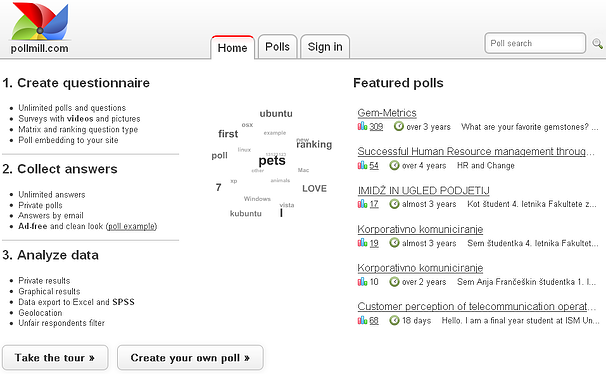
Task: Focus the Poll search input field
Action: coord(535,43)
